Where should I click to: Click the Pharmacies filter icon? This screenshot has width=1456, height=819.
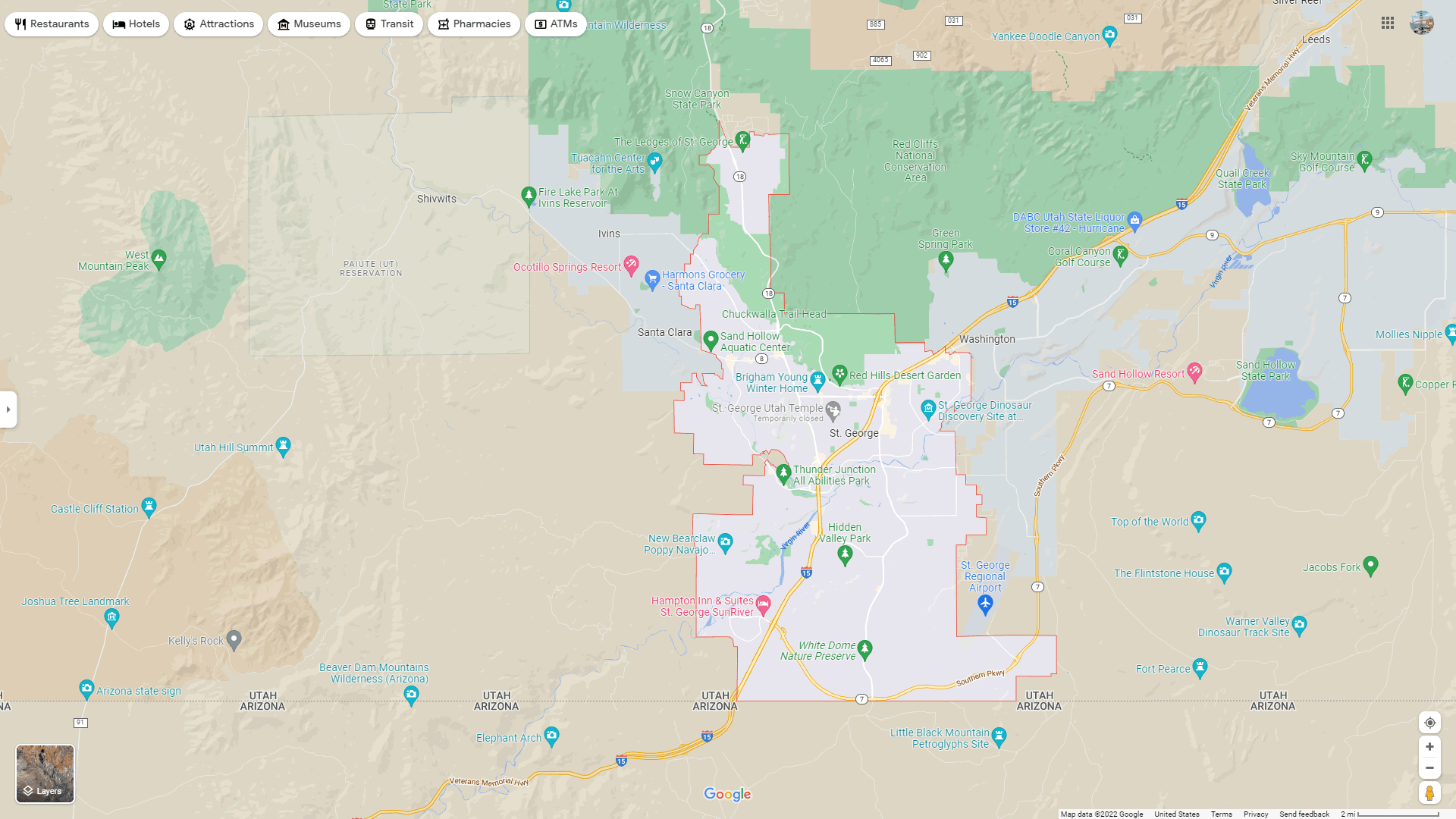pos(442,23)
